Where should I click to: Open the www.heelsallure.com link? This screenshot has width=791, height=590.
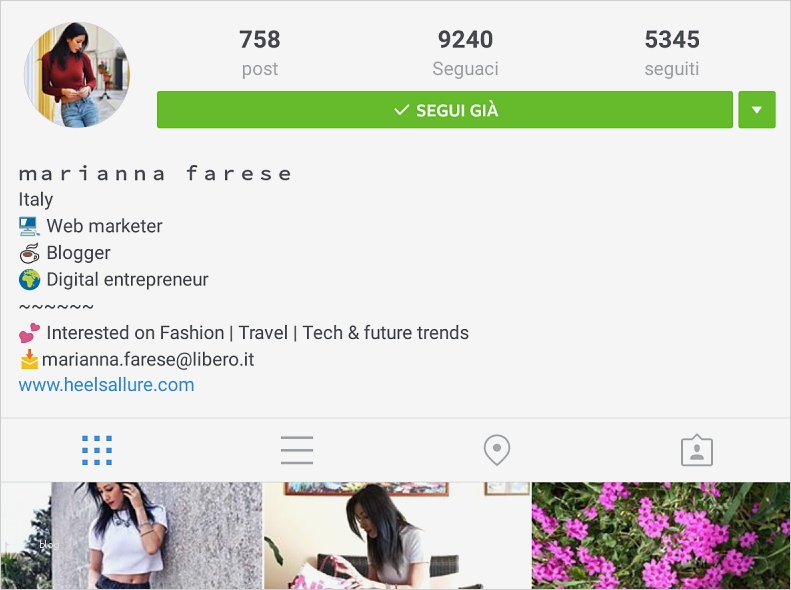106,385
